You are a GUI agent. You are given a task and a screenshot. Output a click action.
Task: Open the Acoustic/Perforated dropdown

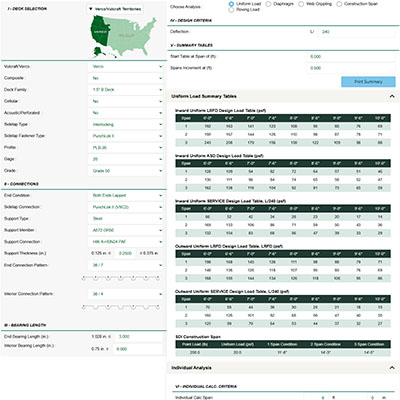click(x=126, y=113)
